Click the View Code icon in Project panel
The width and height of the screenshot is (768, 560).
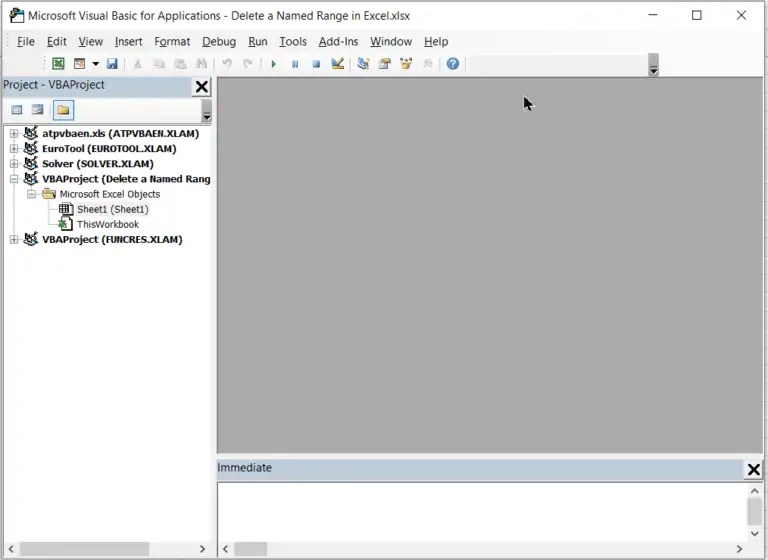click(17, 110)
